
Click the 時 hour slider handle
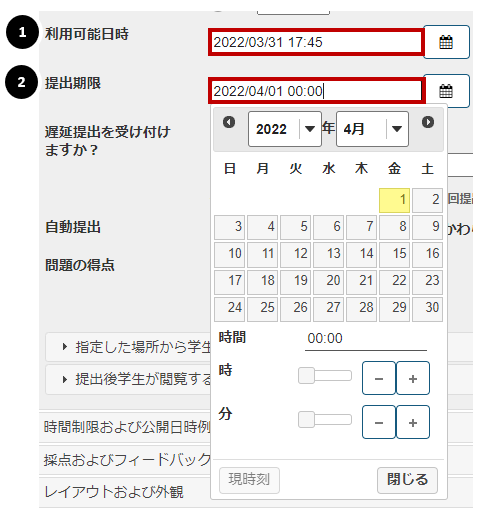point(306,376)
